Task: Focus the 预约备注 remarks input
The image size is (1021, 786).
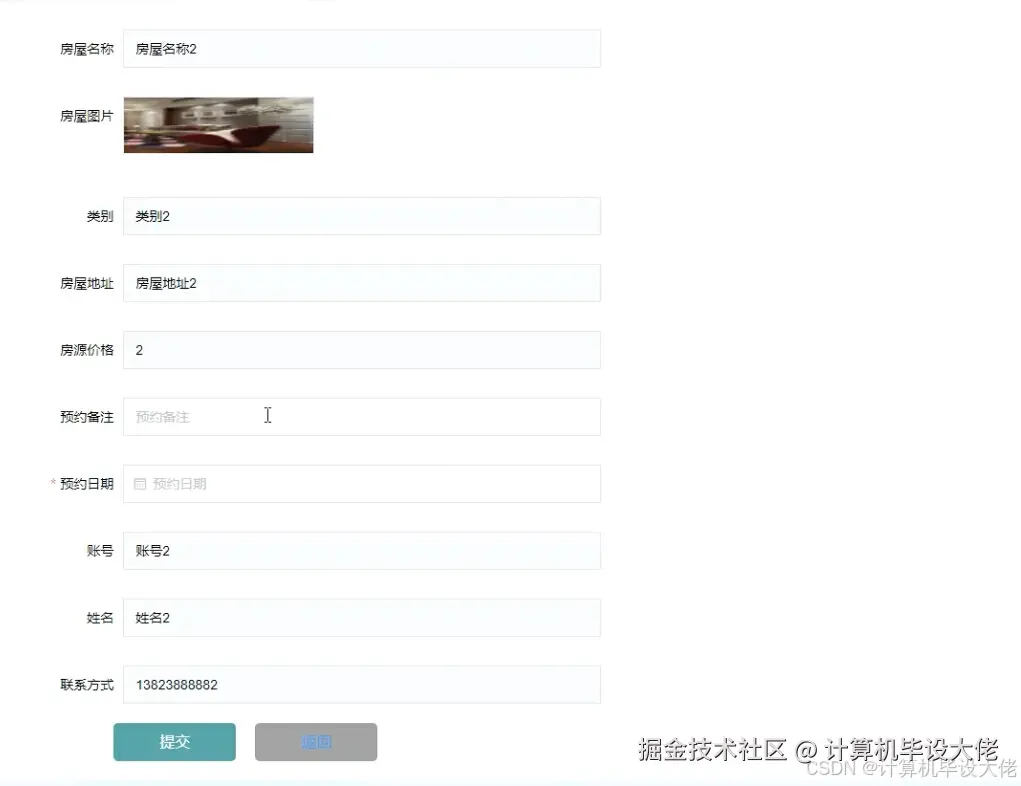Action: pyautogui.click(x=360, y=417)
